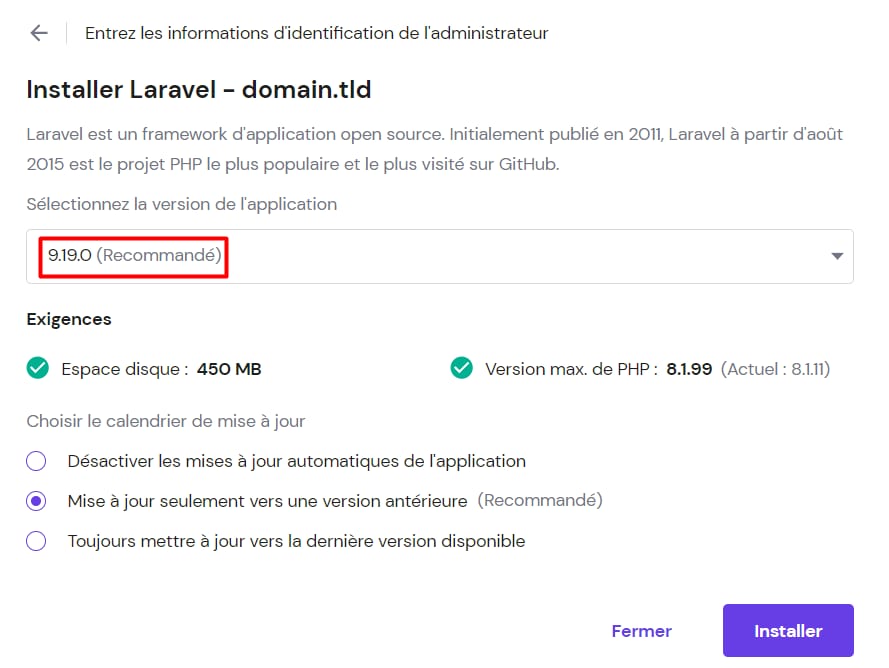This screenshot has height=668, width=889.
Task: Click the 9.19.0 (Recommandé) version field
Action: click(439, 256)
